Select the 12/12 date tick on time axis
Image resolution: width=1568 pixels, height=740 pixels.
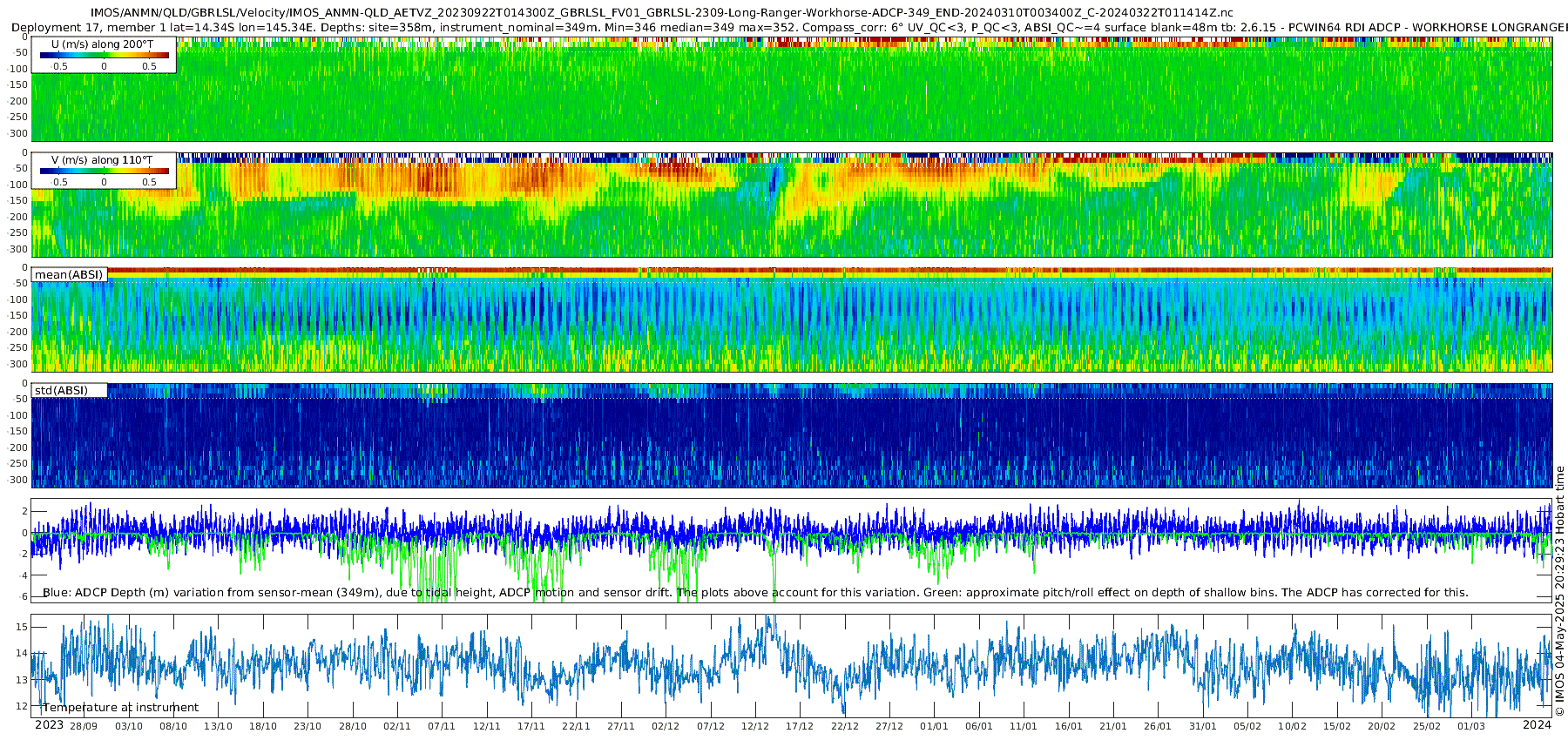(x=754, y=726)
